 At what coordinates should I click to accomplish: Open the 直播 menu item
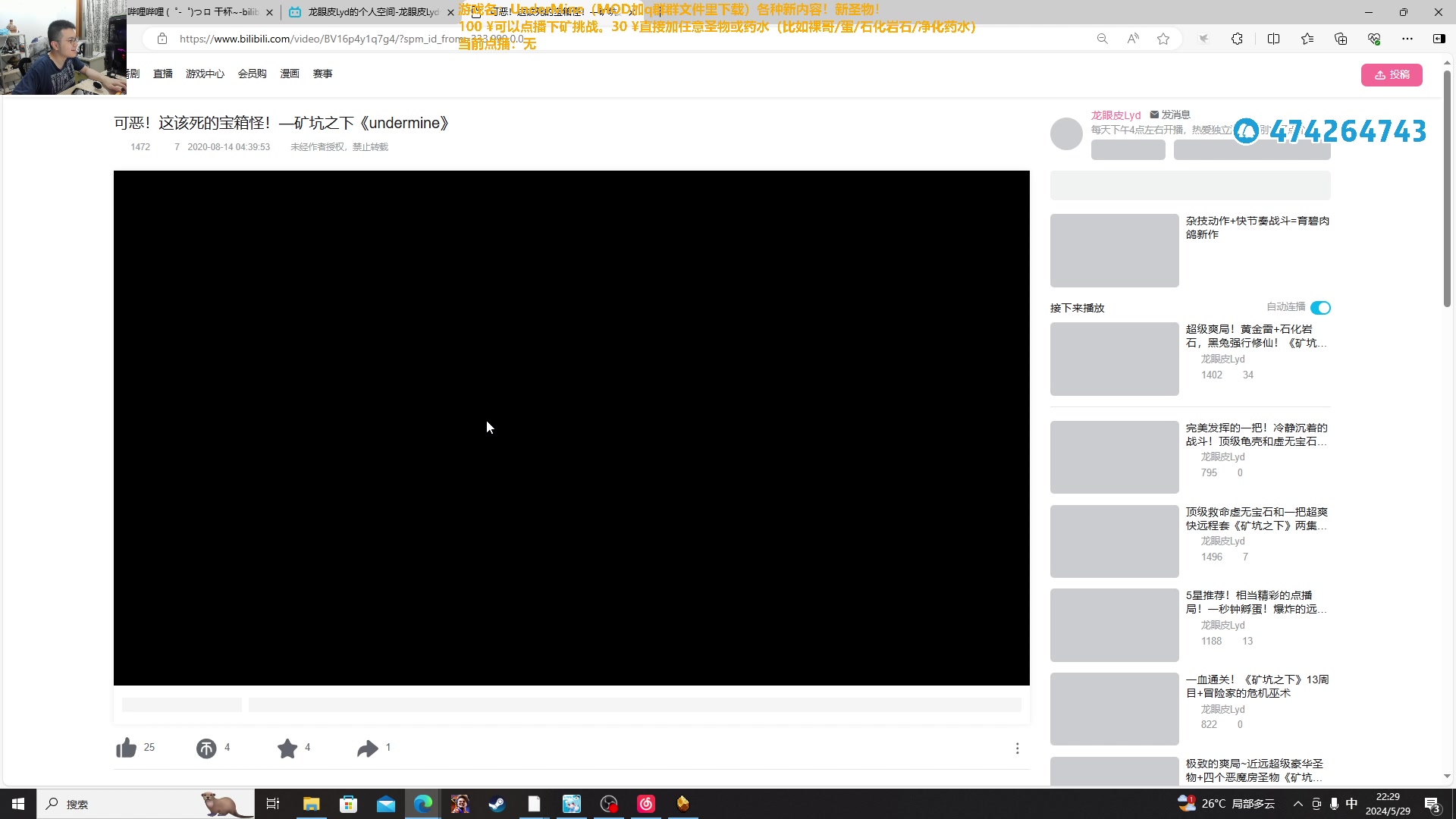(162, 74)
